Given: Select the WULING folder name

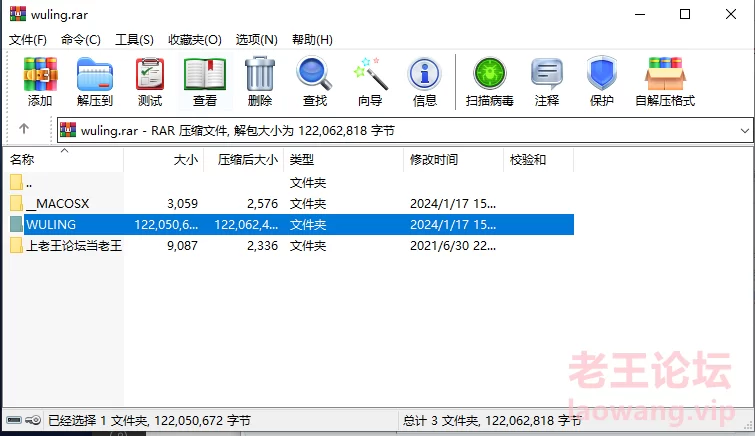Looking at the screenshot, I should point(51,225).
